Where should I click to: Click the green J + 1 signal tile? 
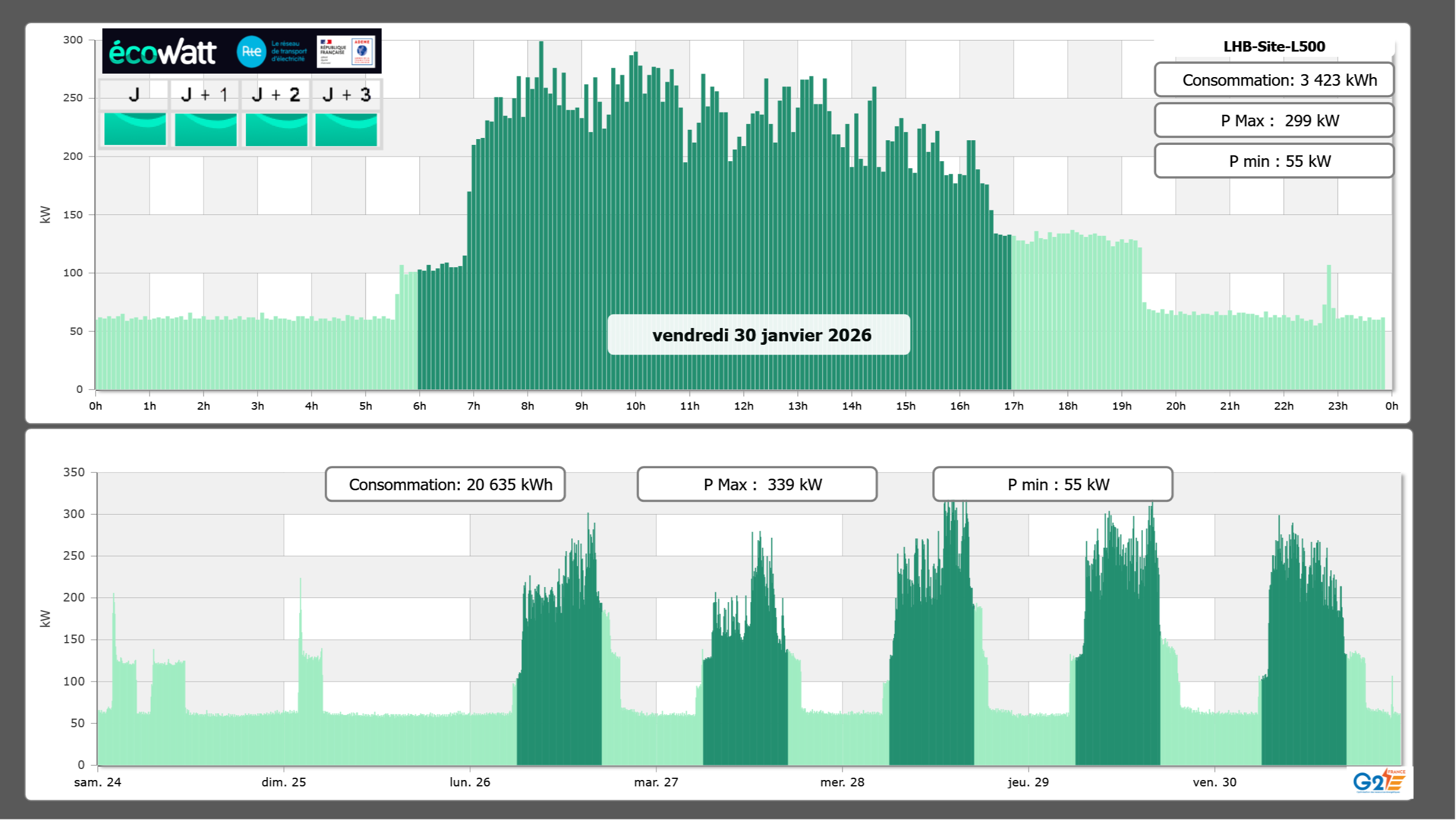point(205,129)
